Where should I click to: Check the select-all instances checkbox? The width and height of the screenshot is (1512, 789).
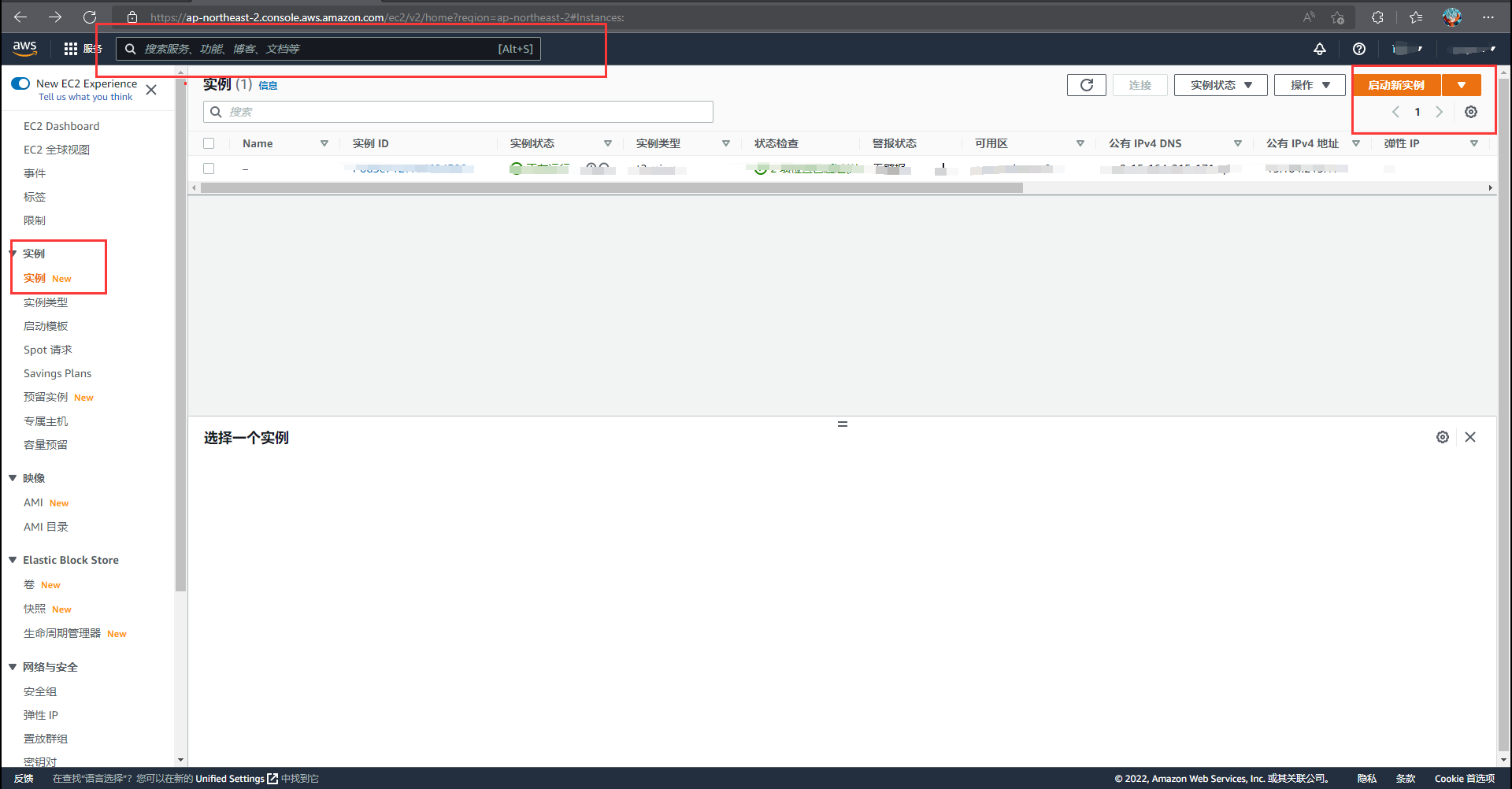209,143
